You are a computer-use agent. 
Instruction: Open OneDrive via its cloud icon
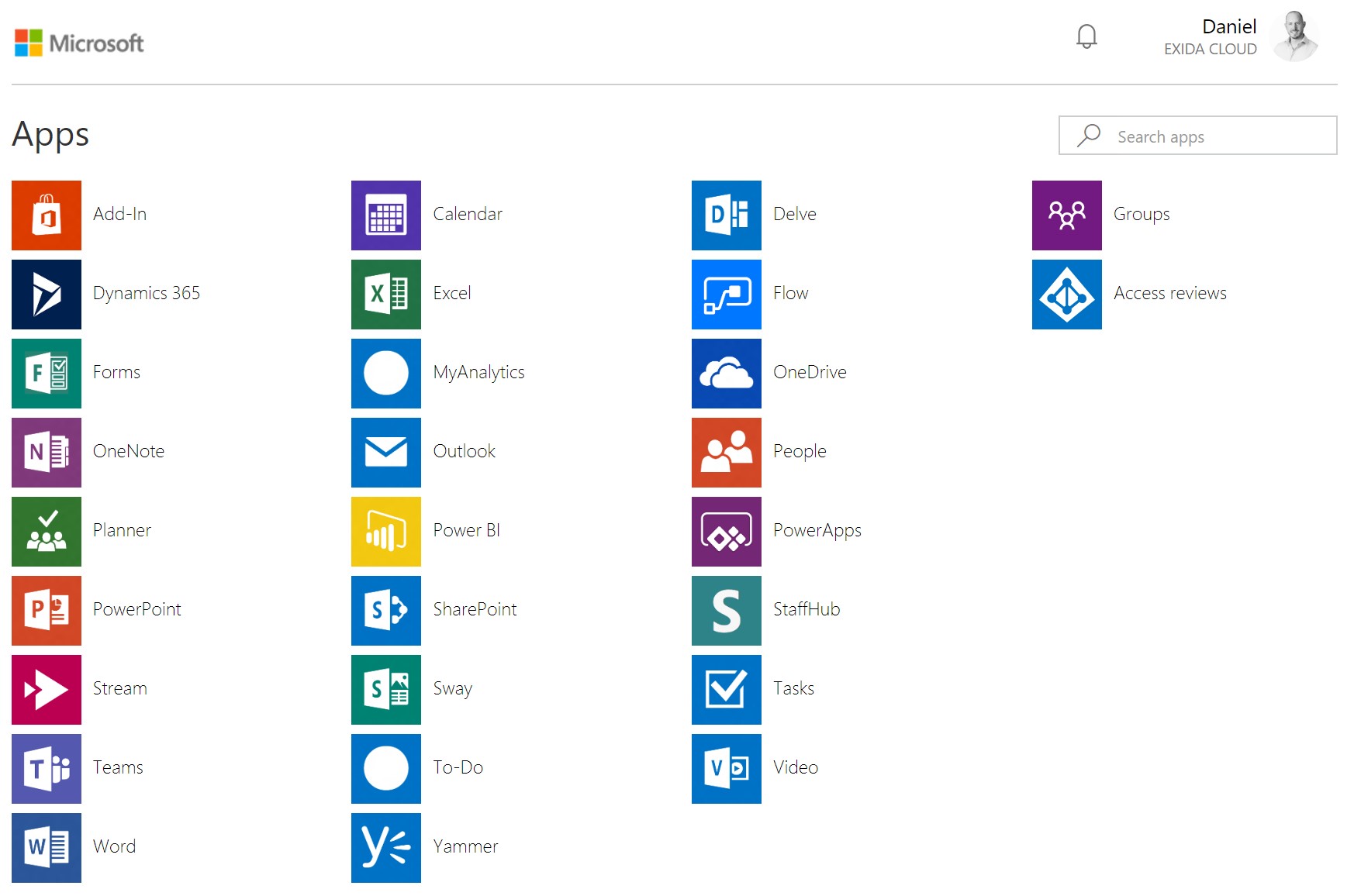coord(725,374)
